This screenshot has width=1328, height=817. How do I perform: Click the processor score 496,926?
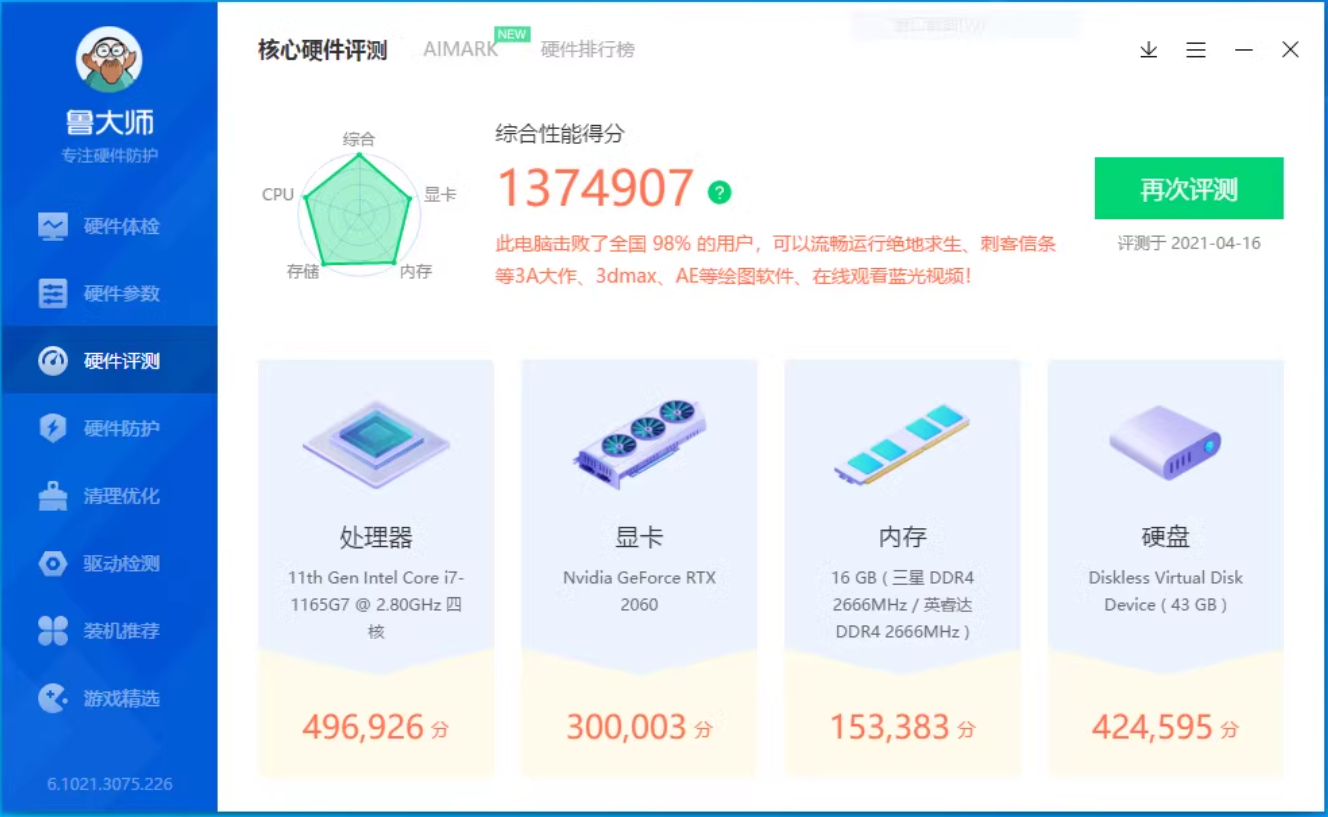[364, 727]
